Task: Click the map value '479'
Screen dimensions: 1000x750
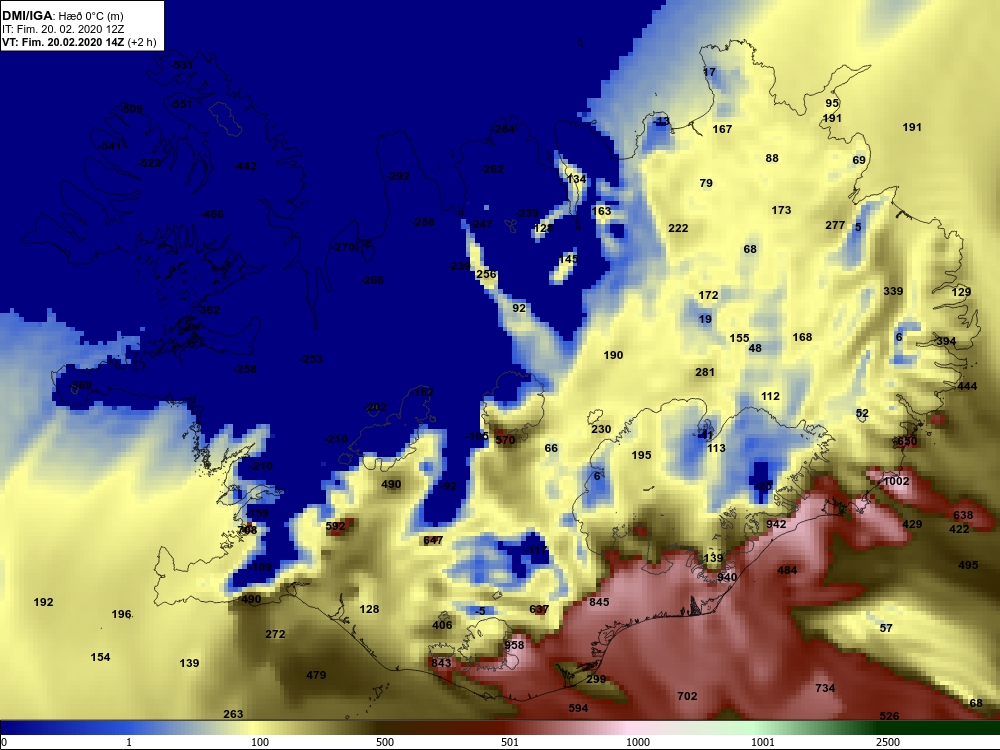Action: (x=316, y=675)
